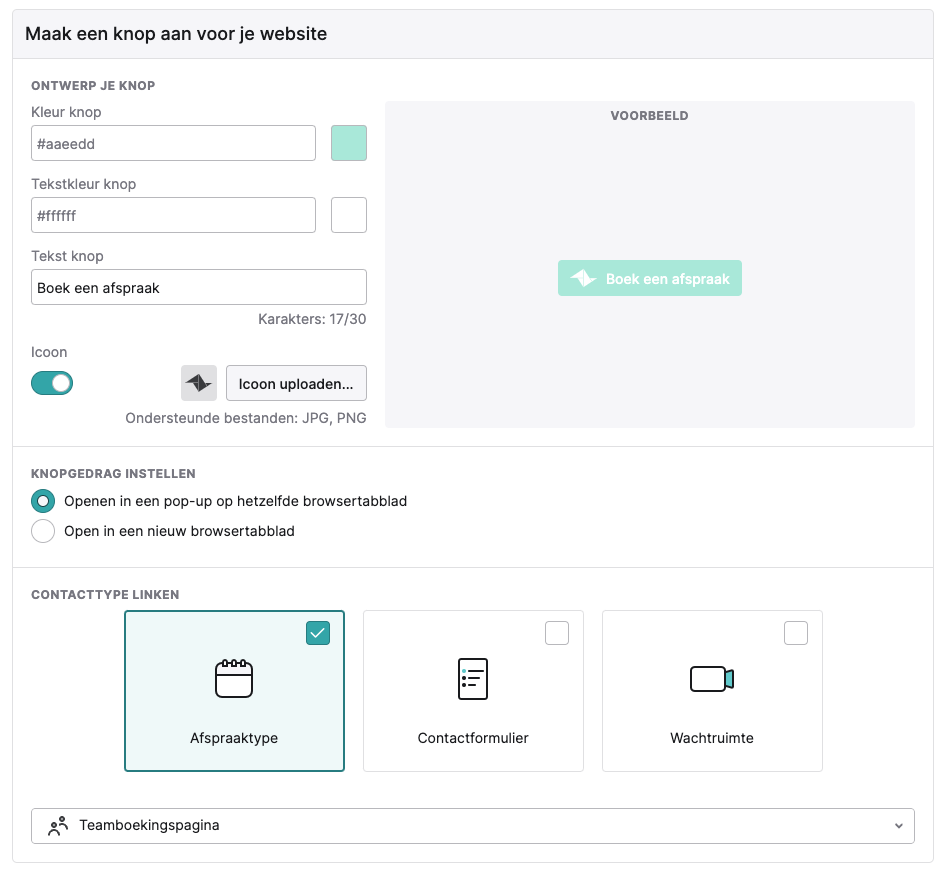The image size is (945, 870).
Task: Click the dropdown chevron arrow at the bottom
Action: (x=899, y=826)
